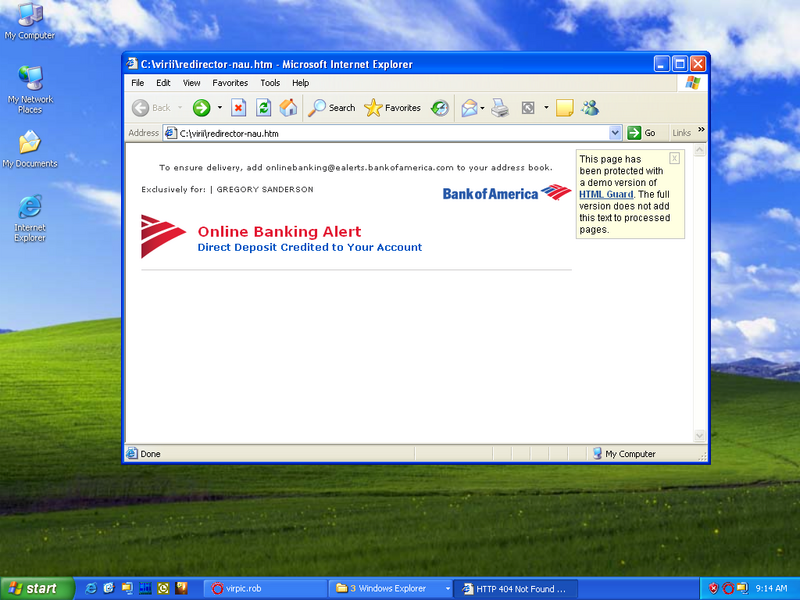Screen dimensions: 800x600
Task: Open the Forward history dropdown arrow
Action: [220, 108]
